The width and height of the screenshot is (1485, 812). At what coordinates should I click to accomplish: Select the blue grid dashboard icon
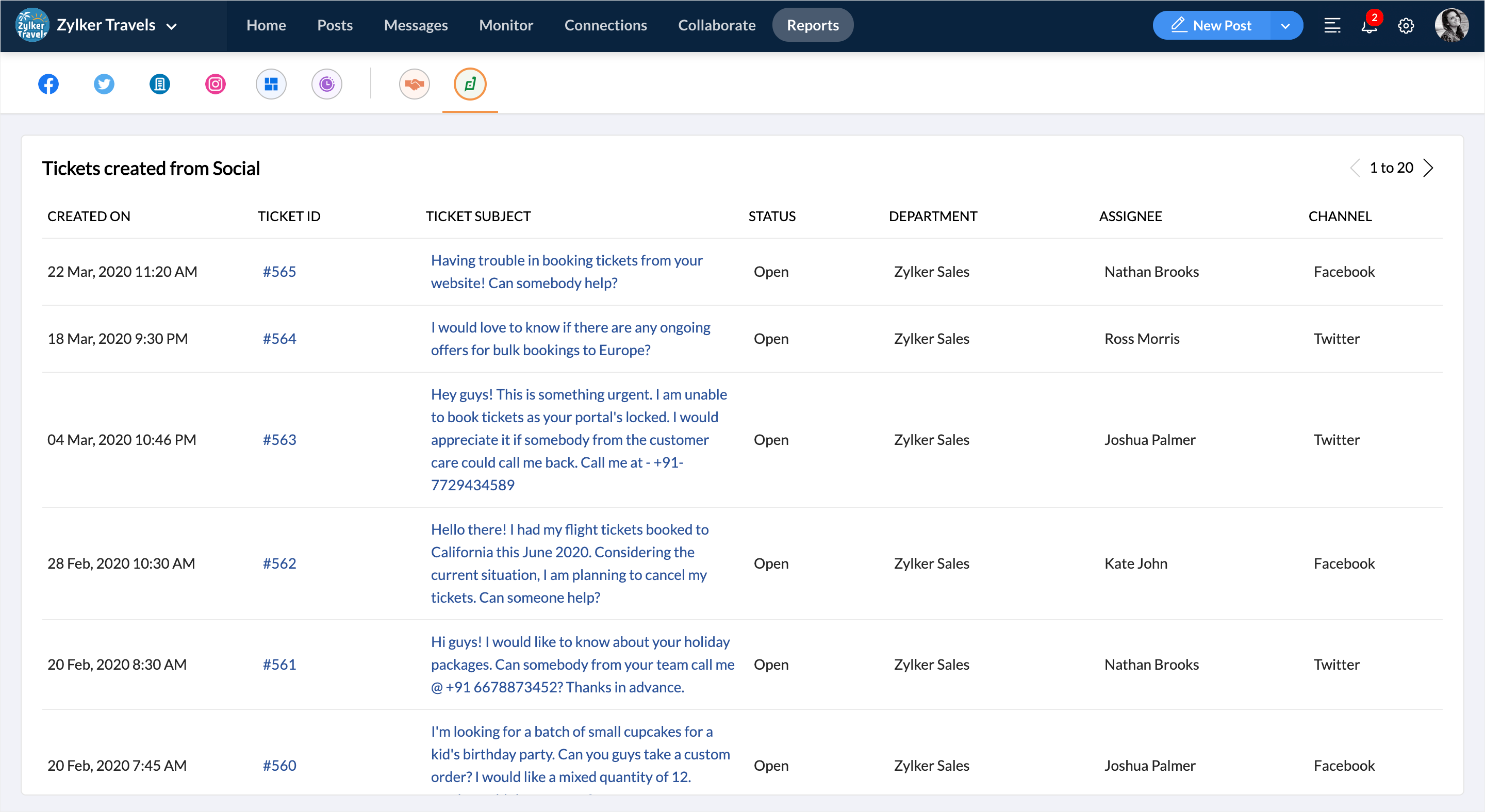tap(271, 84)
